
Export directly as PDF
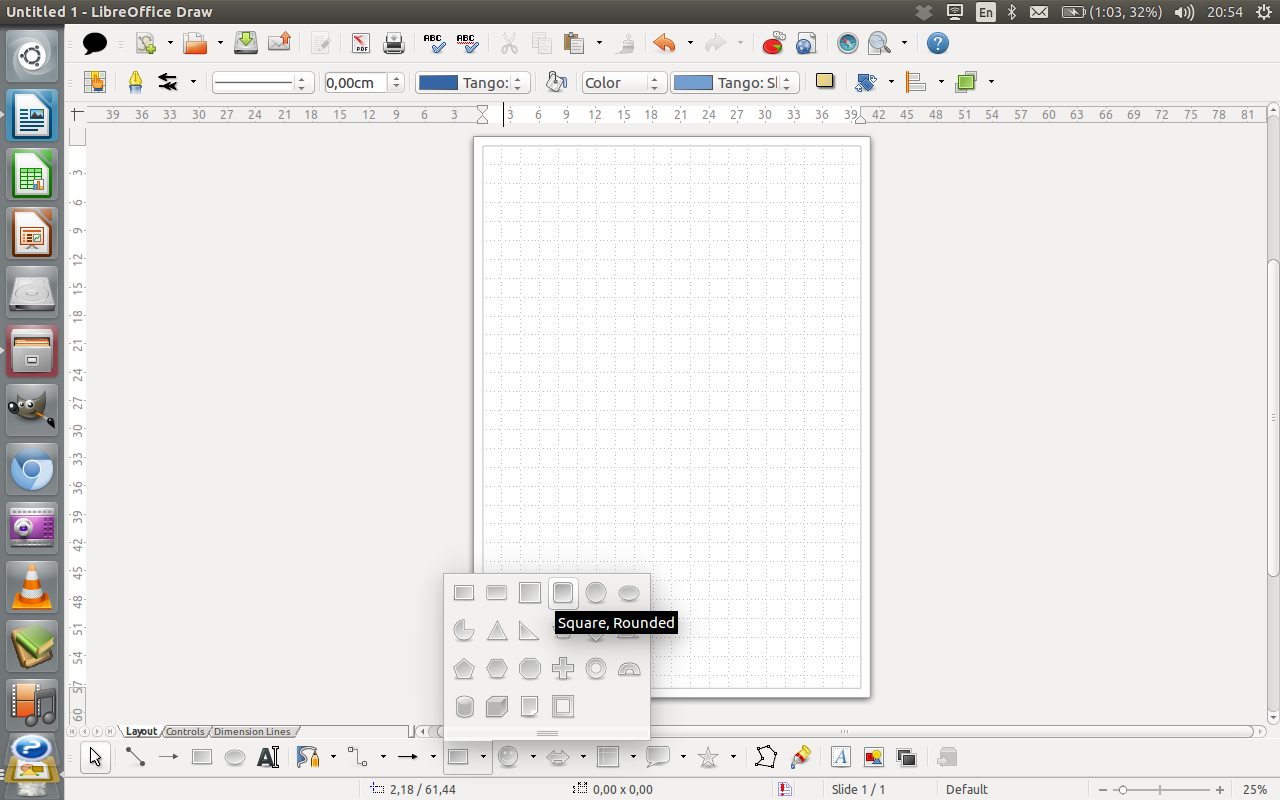coord(361,43)
